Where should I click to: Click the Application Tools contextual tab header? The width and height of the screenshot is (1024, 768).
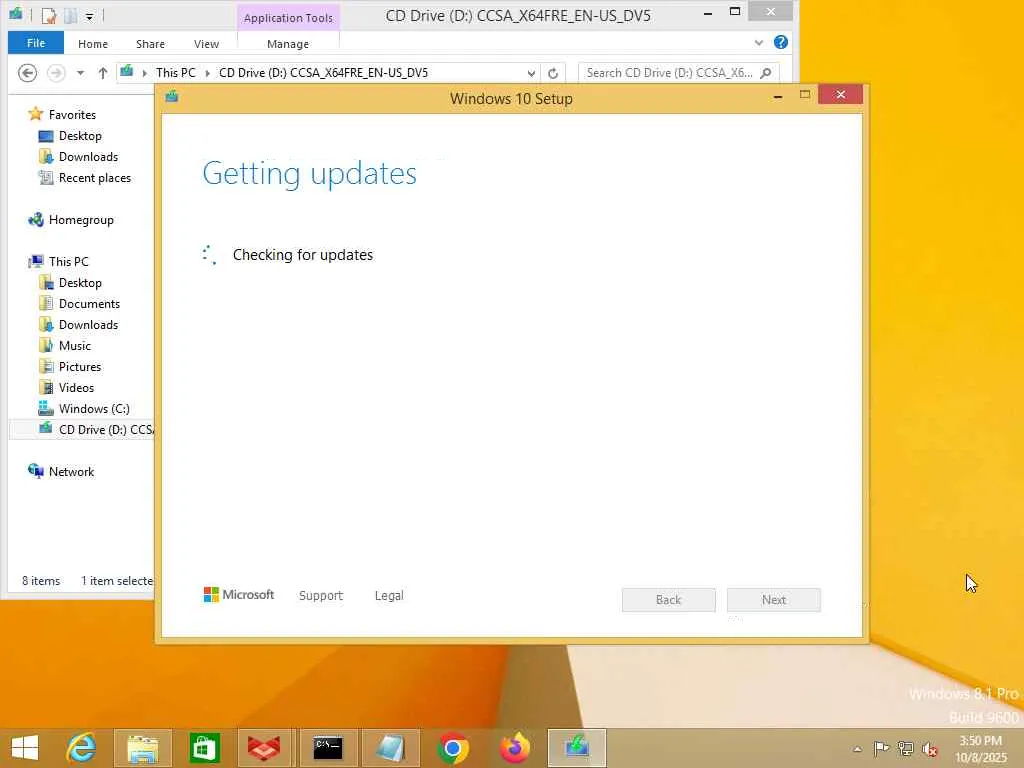tap(288, 18)
